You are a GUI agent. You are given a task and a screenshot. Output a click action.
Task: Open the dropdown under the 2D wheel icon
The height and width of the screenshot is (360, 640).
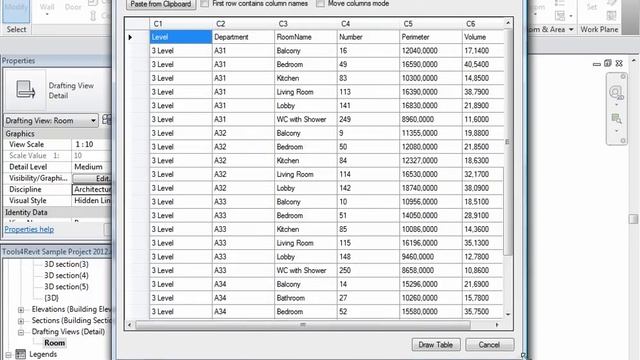[x=616, y=105]
